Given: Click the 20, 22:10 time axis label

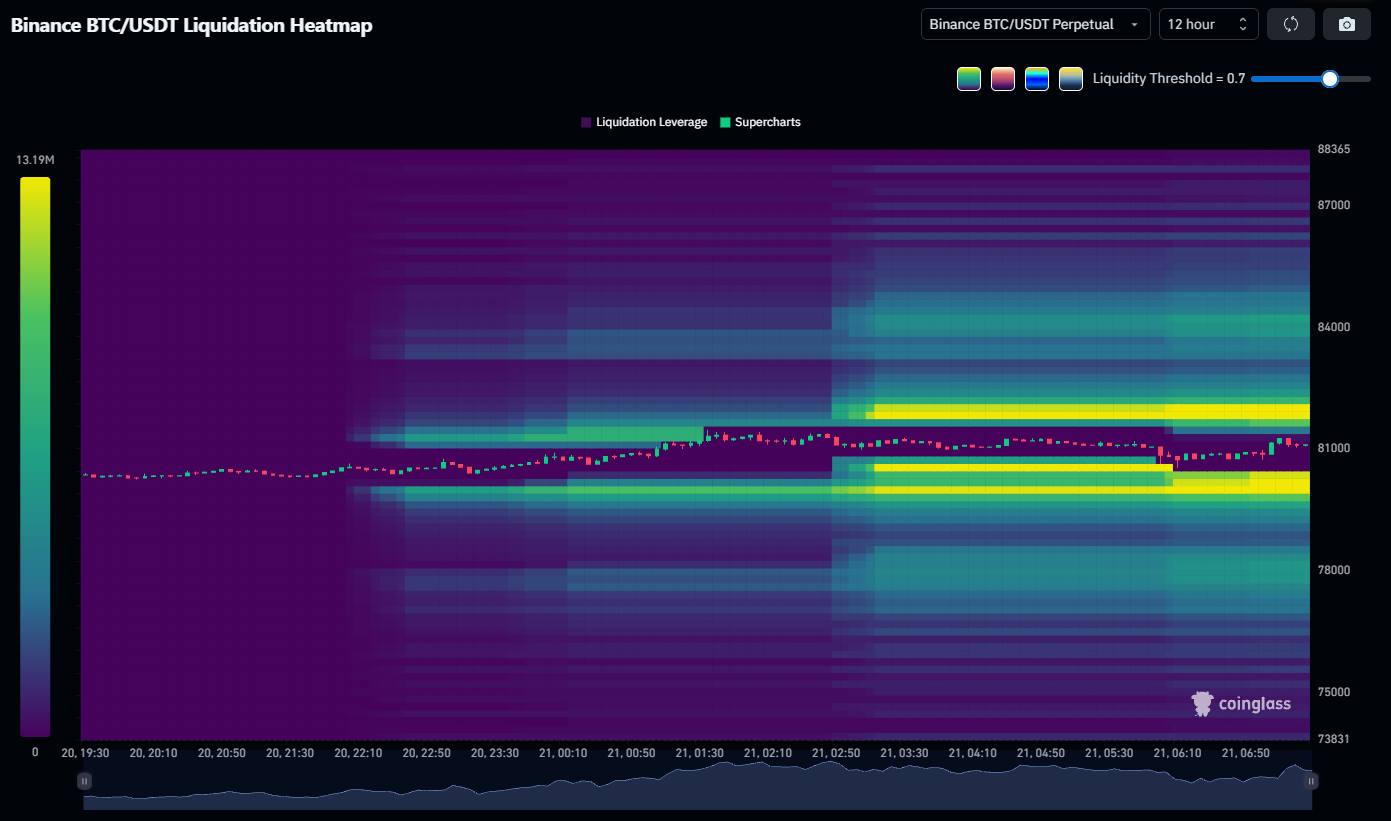Looking at the screenshot, I should pyautogui.click(x=358, y=752).
